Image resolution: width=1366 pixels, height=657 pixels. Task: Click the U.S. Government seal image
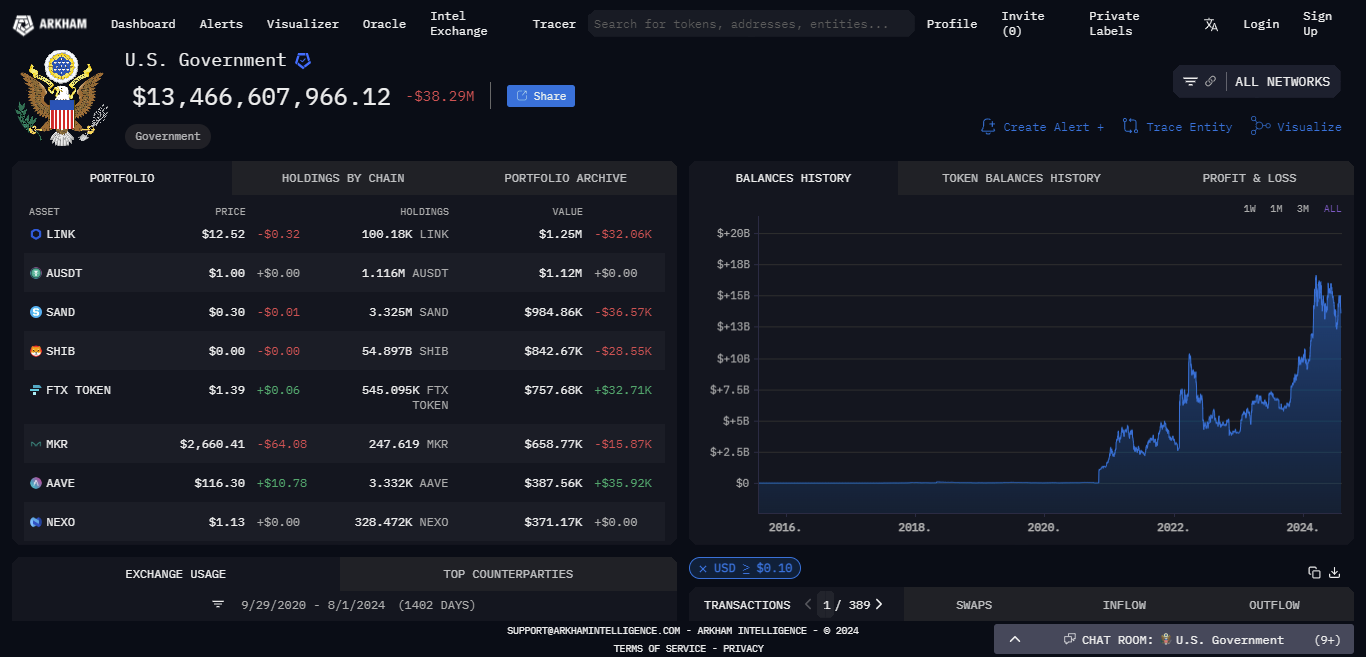point(61,100)
